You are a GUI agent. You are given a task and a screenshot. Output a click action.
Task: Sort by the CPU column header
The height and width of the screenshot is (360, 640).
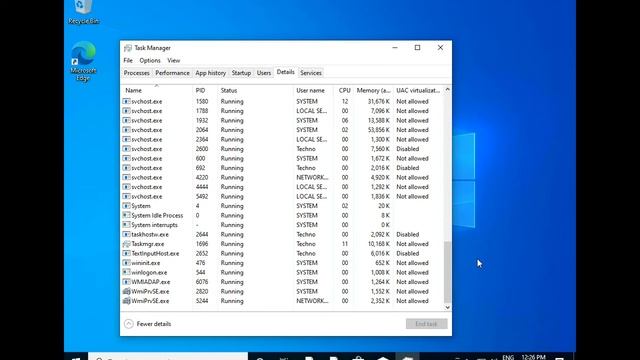coord(344,90)
